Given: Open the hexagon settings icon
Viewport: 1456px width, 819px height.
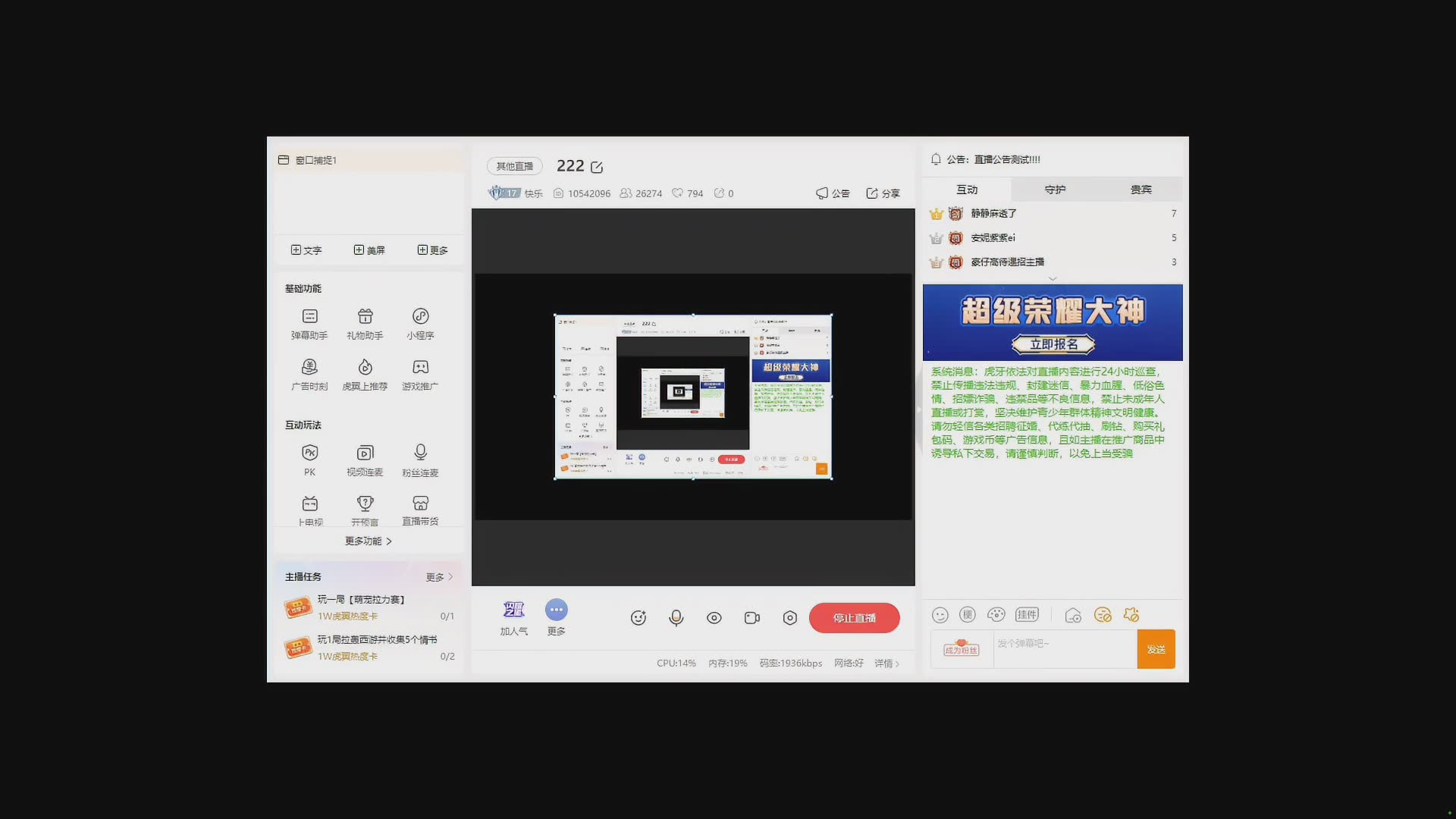Looking at the screenshot, I should tap(790, 618).
